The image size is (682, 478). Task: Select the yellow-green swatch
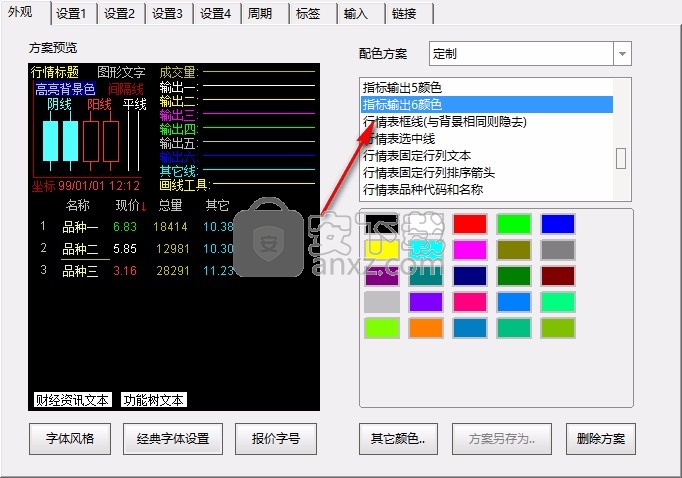coord(558,328)
